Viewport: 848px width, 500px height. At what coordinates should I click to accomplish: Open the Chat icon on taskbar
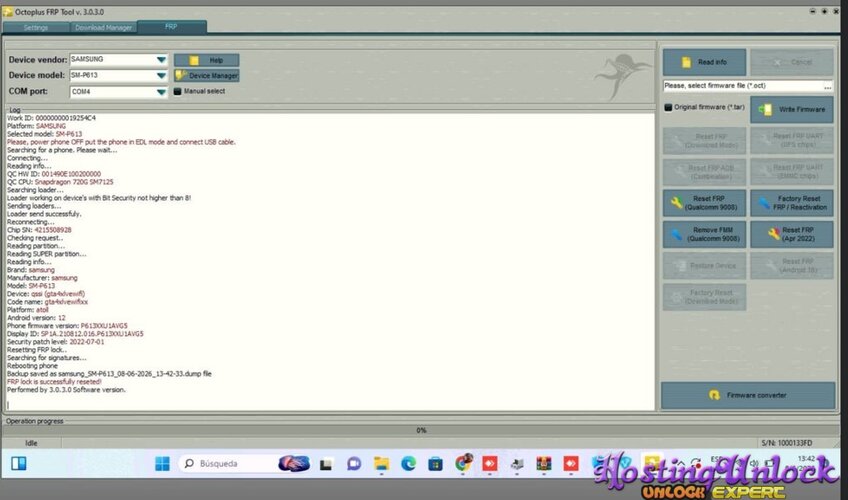click(354, 463)
